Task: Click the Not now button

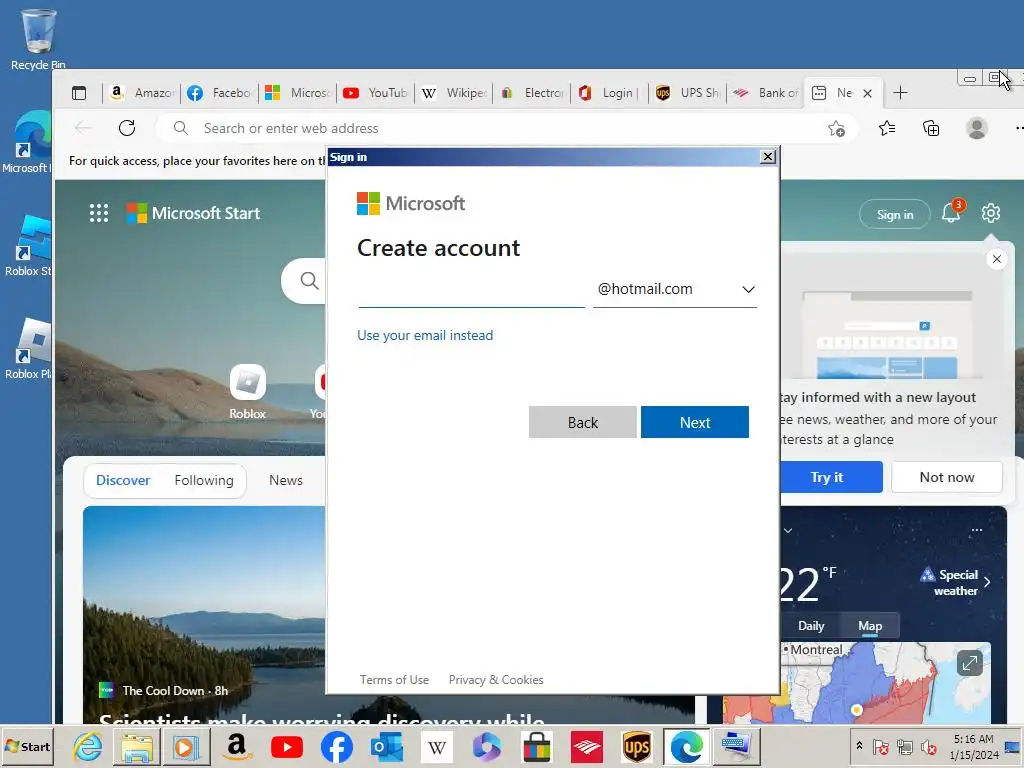Action: [x=947, y=477]
